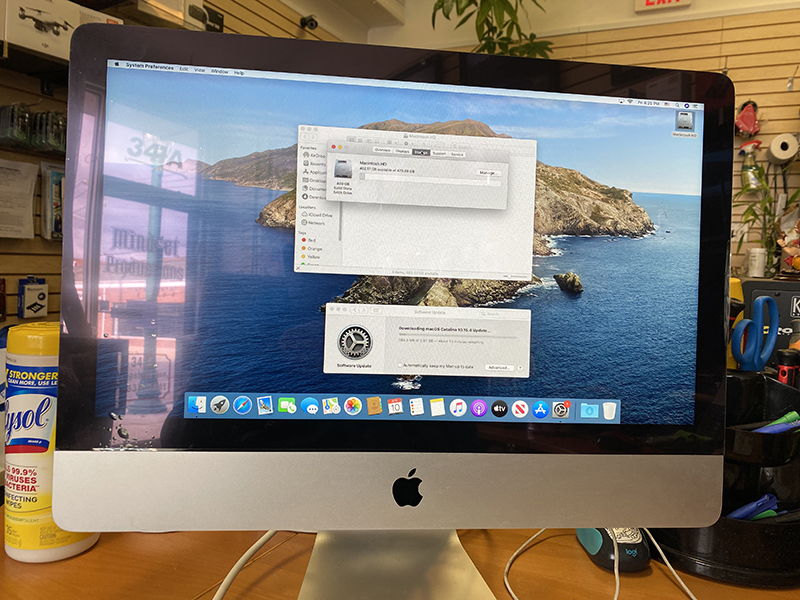Switch to the Displays tab
Screen dimensions: 800x600
[402, 152]
